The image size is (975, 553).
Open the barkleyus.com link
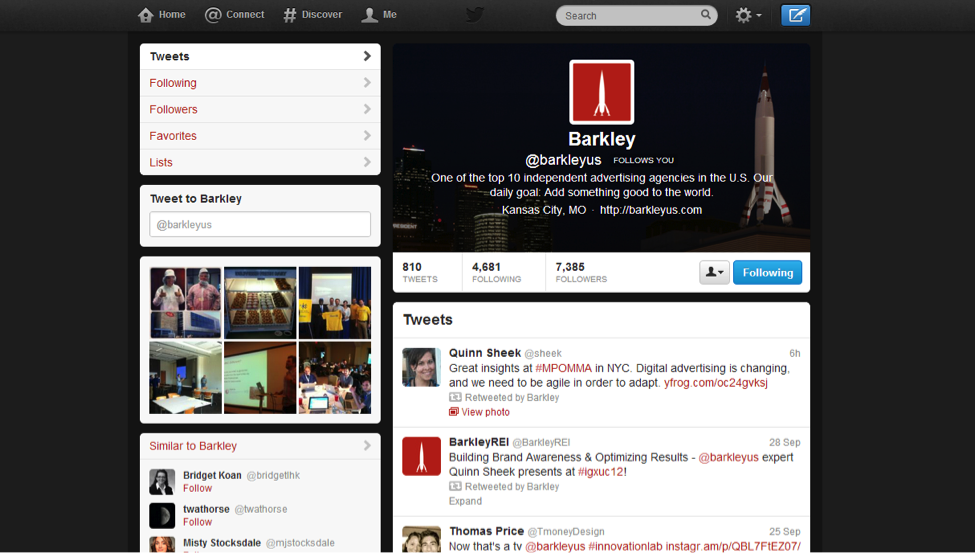pyautogui.click(x=650, y=210)
